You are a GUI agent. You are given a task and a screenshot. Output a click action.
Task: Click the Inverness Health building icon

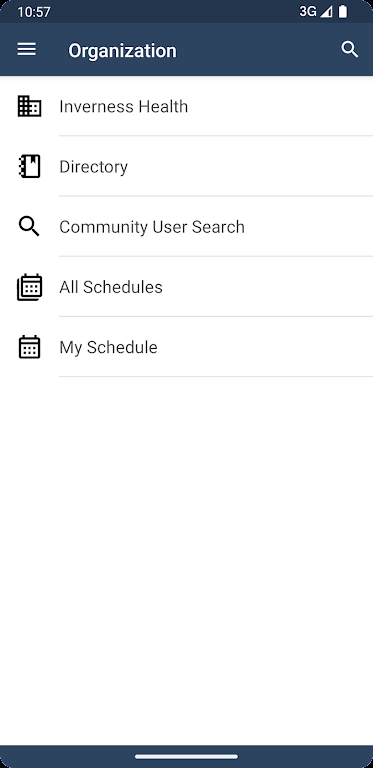[29, 106]
